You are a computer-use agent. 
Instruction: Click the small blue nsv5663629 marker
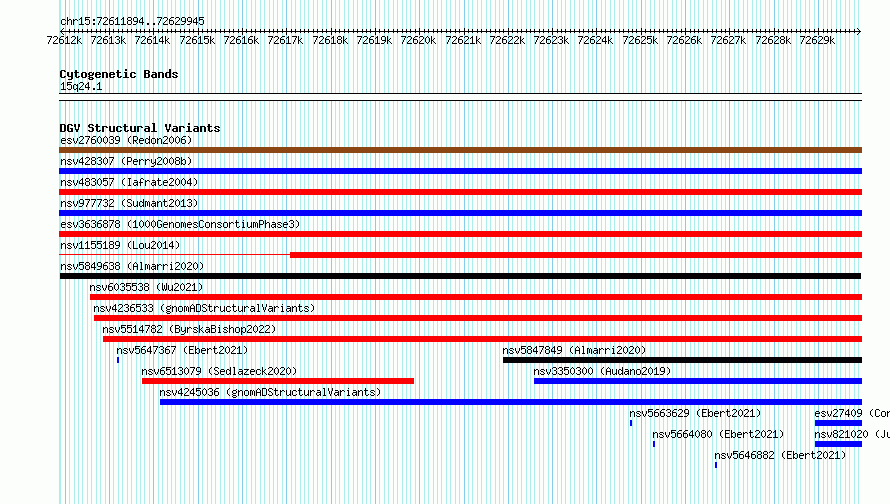click(631, 423)
